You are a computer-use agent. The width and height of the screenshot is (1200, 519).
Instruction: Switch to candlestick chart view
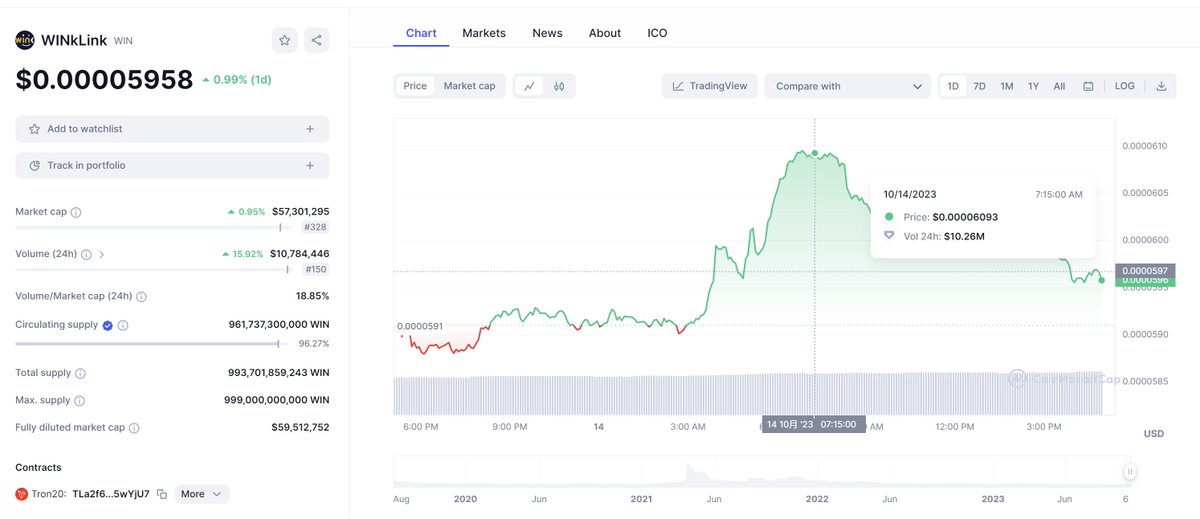tap(559, 86)
